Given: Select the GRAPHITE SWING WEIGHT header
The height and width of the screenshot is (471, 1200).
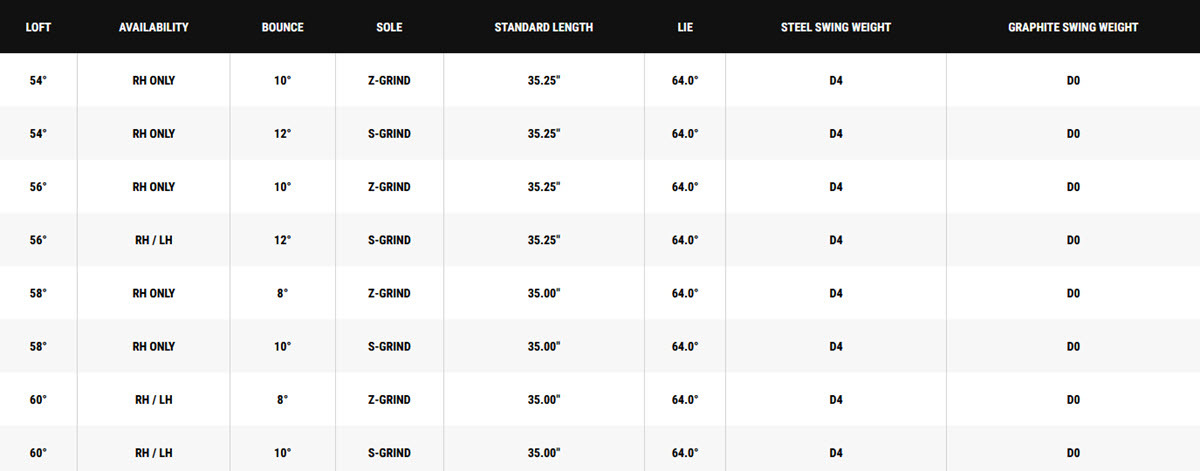Looking at the screenshot, I should (1073, 27).
